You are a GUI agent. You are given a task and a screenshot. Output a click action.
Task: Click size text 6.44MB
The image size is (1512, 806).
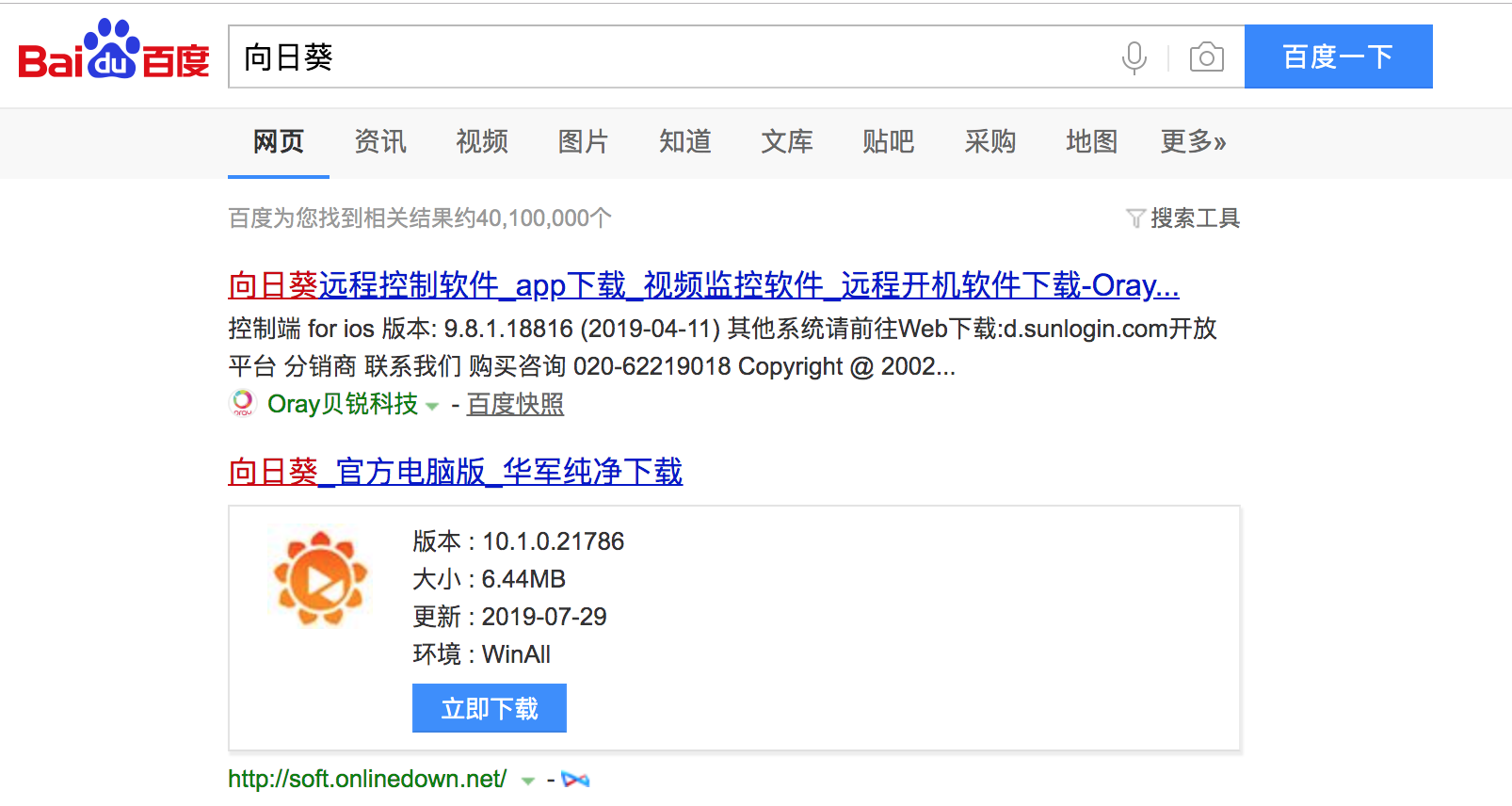[x=523, y=579]
